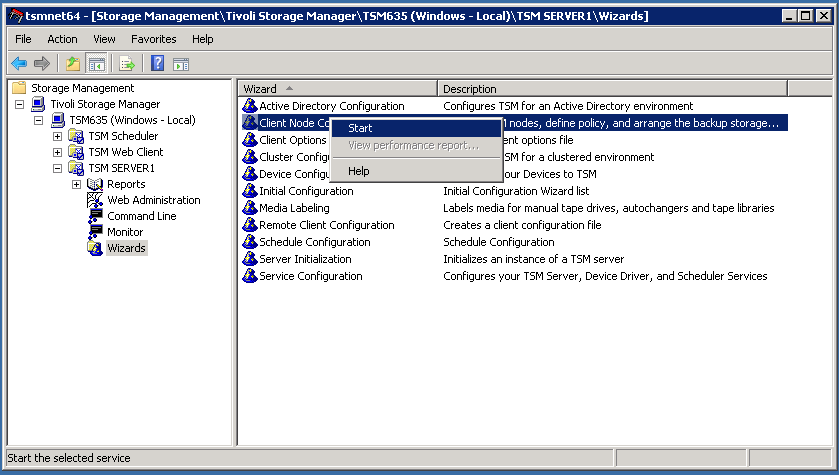Toggle the Show/Hide Console Tree icon
This screenshot has height=475, width=839.
[x=97, y=64]
